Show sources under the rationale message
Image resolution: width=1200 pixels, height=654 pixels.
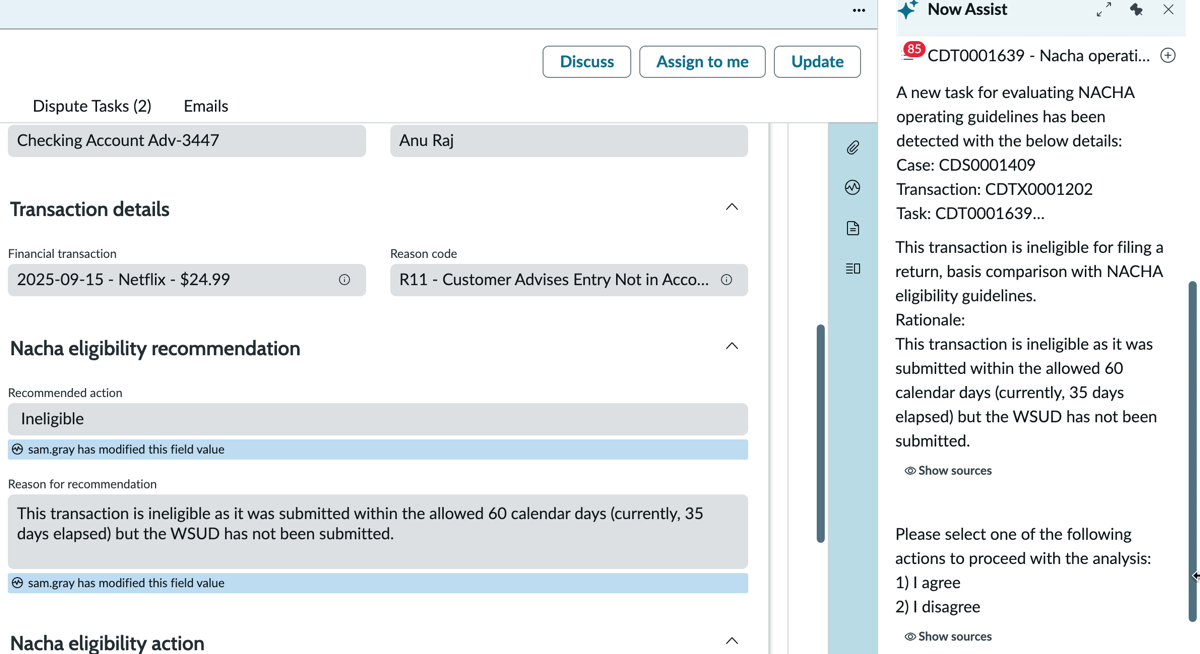pyautogui.click(x=948, y=471)
